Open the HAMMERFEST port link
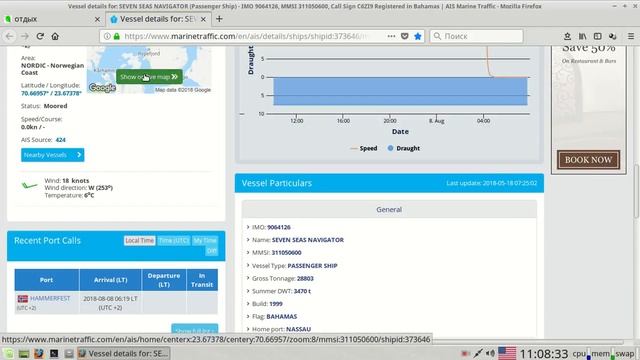Image resolution: width=640 pixels, height=360 pixels. [x=50, y=298]
